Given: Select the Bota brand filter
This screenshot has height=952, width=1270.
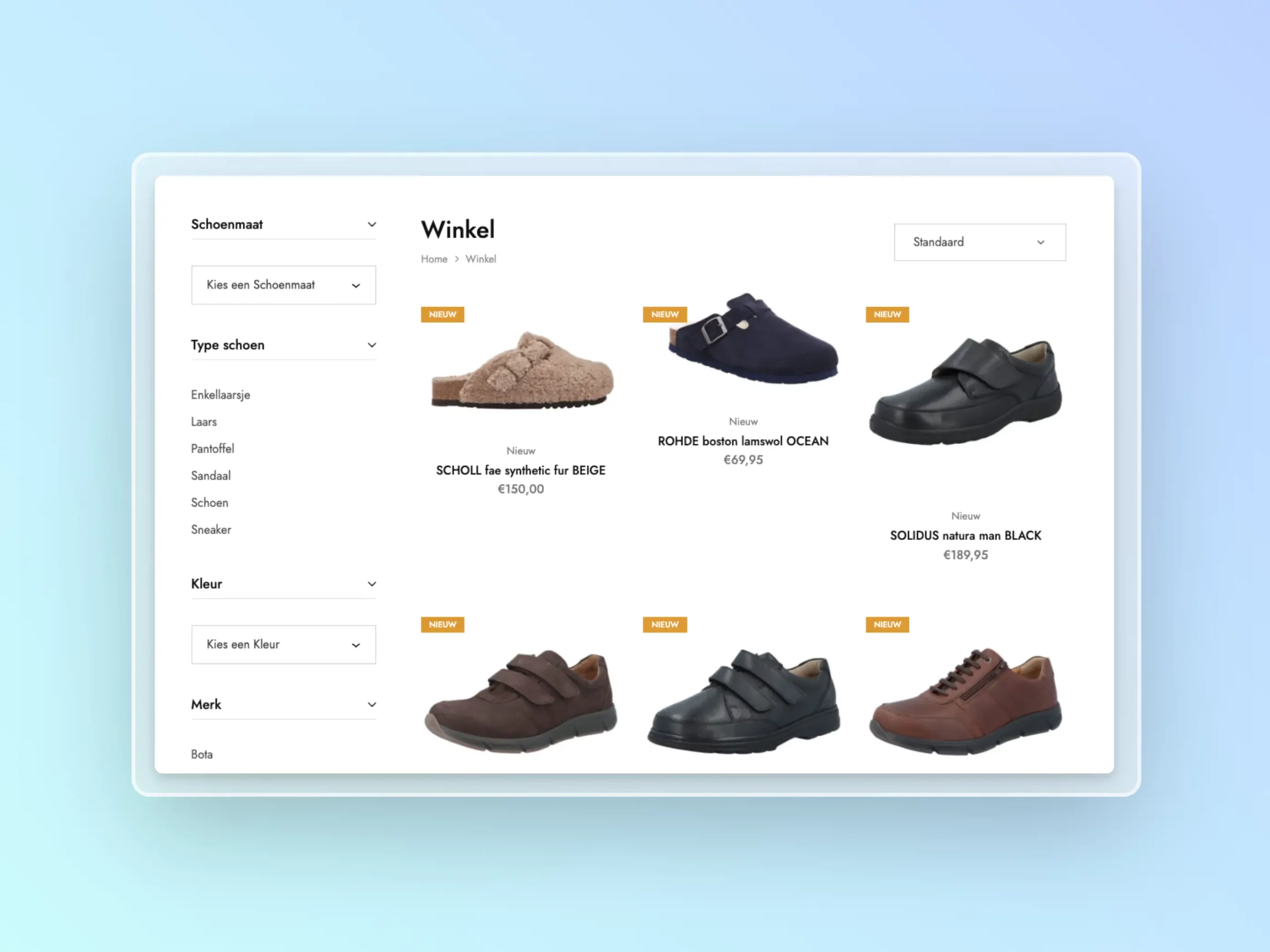Looking at the screenshot, I should (x=201, y=754).
